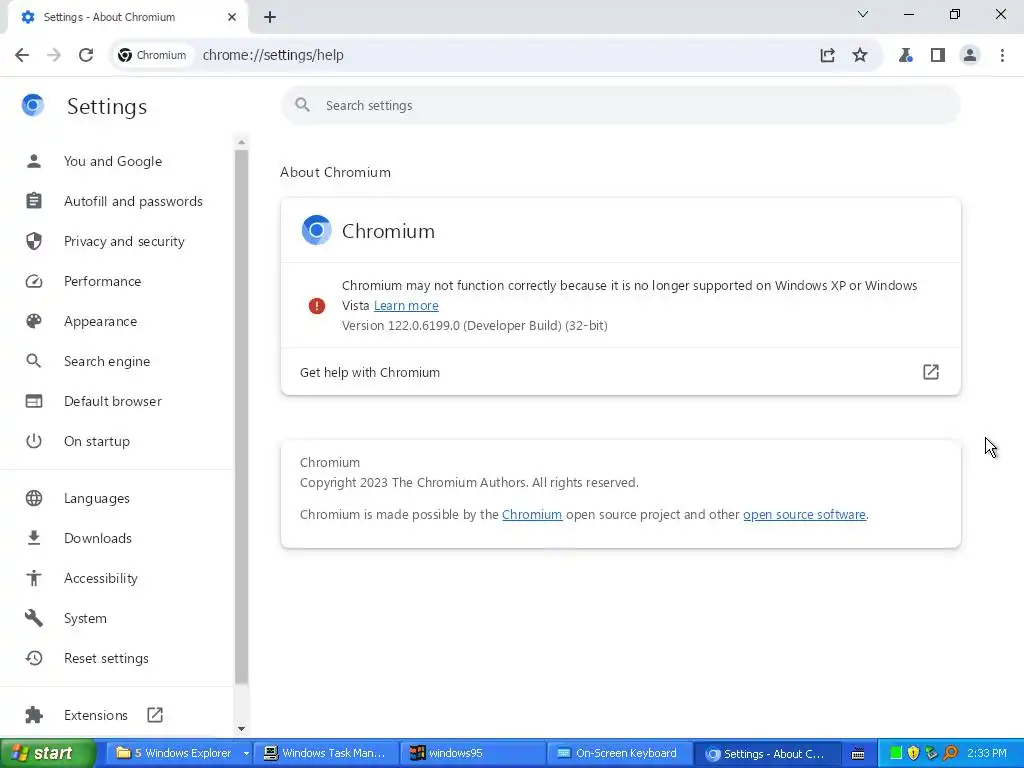Click the keyboard icon in taskbar

[858, 754]
